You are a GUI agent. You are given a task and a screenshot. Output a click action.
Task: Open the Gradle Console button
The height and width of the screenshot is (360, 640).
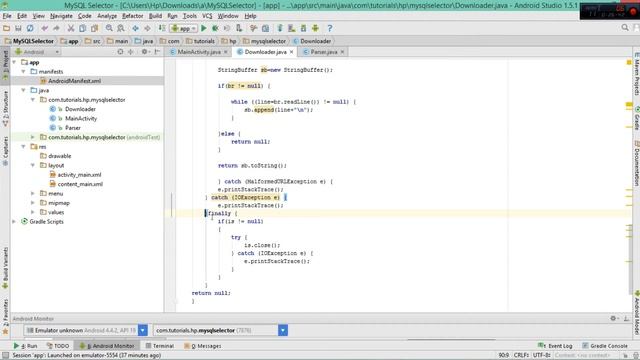click(x=604, y=346)
